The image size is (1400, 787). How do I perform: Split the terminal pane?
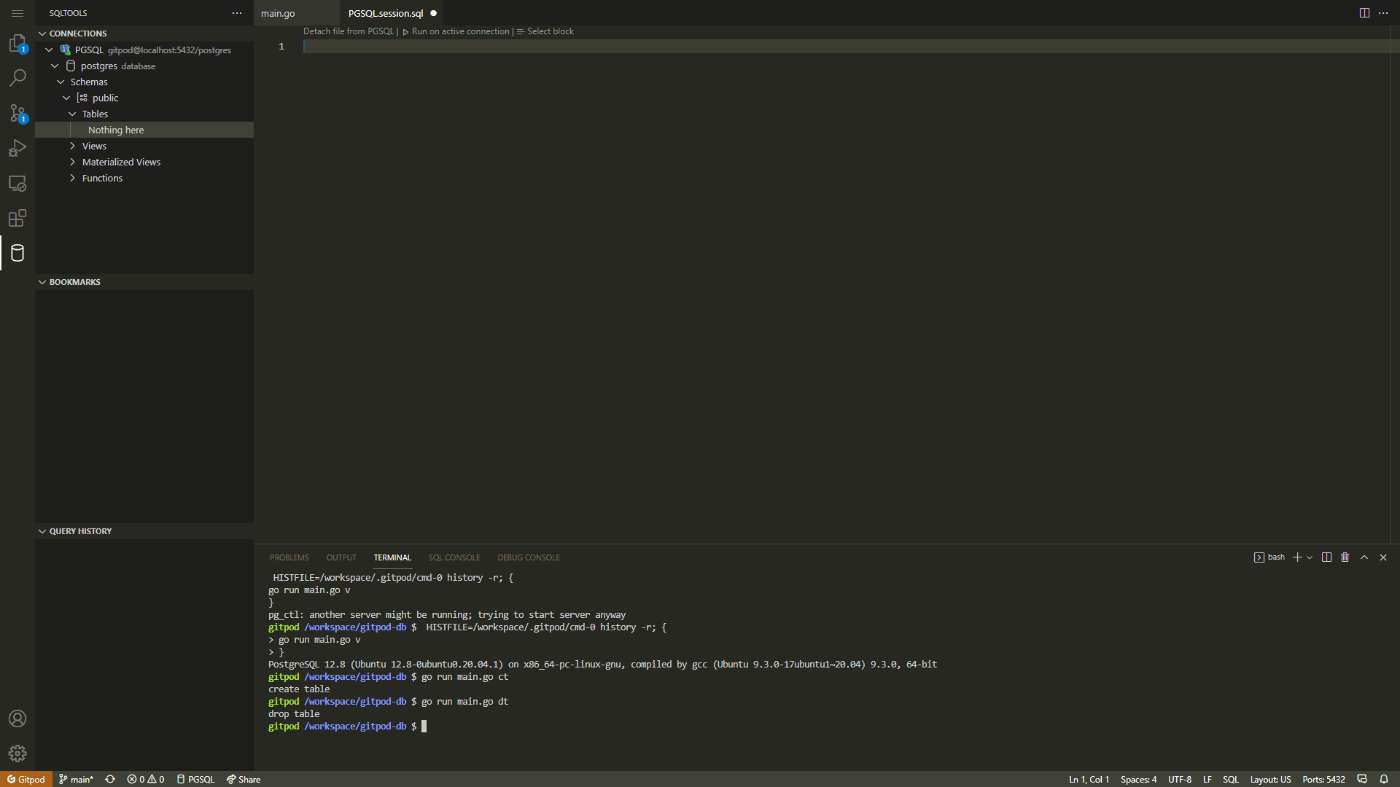coord(1327,557)
